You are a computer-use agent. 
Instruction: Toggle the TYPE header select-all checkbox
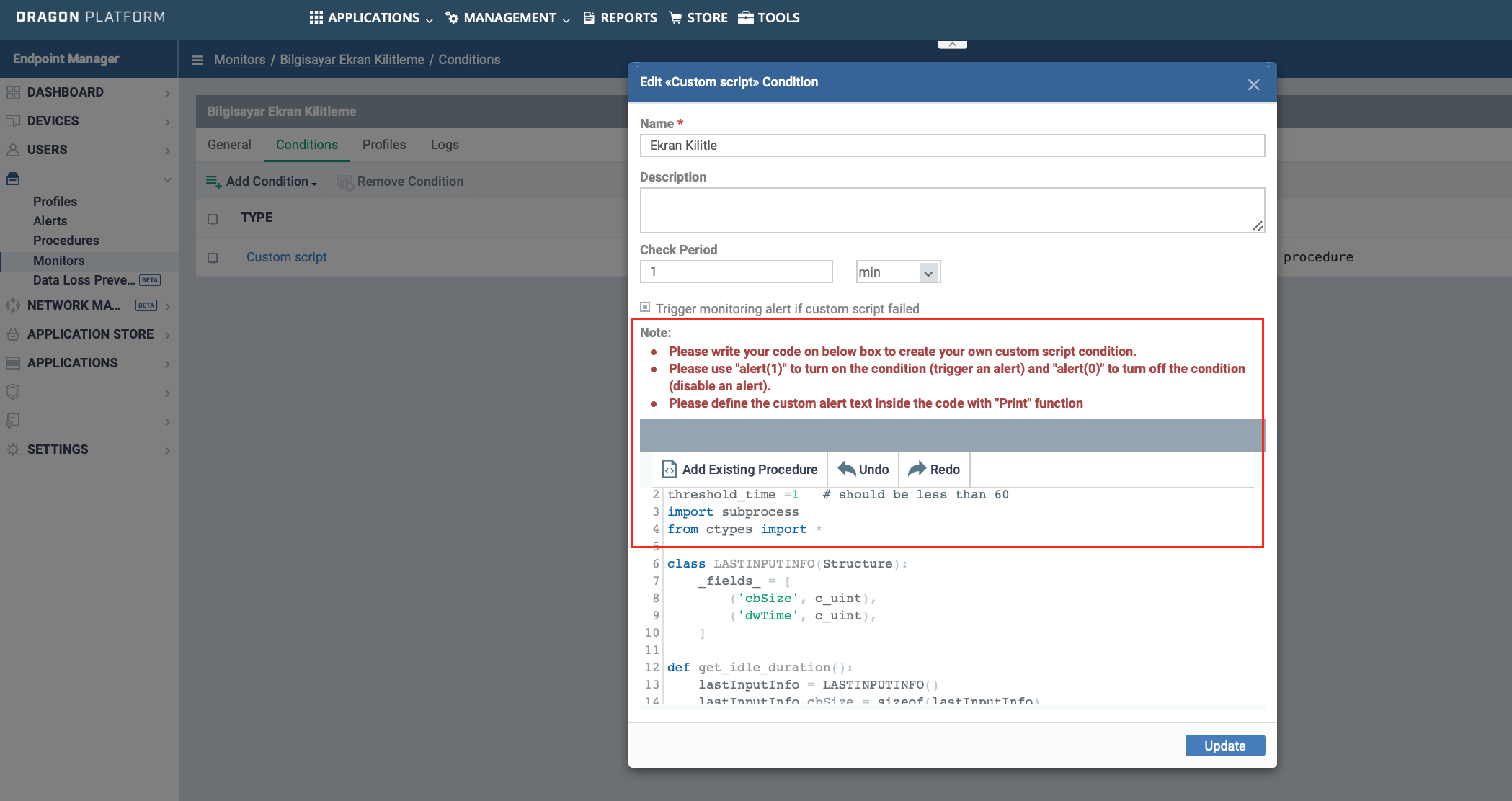[x=213, y=219]
